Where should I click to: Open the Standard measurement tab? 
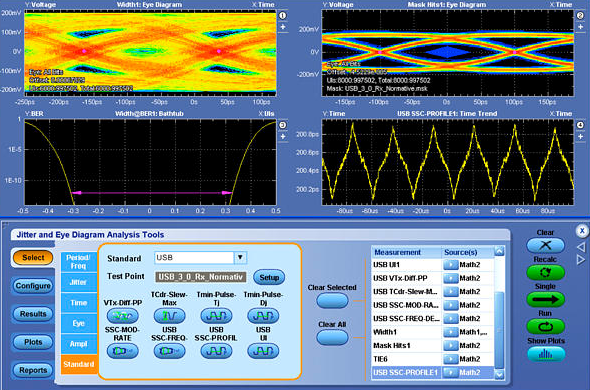tap(78, 364)
